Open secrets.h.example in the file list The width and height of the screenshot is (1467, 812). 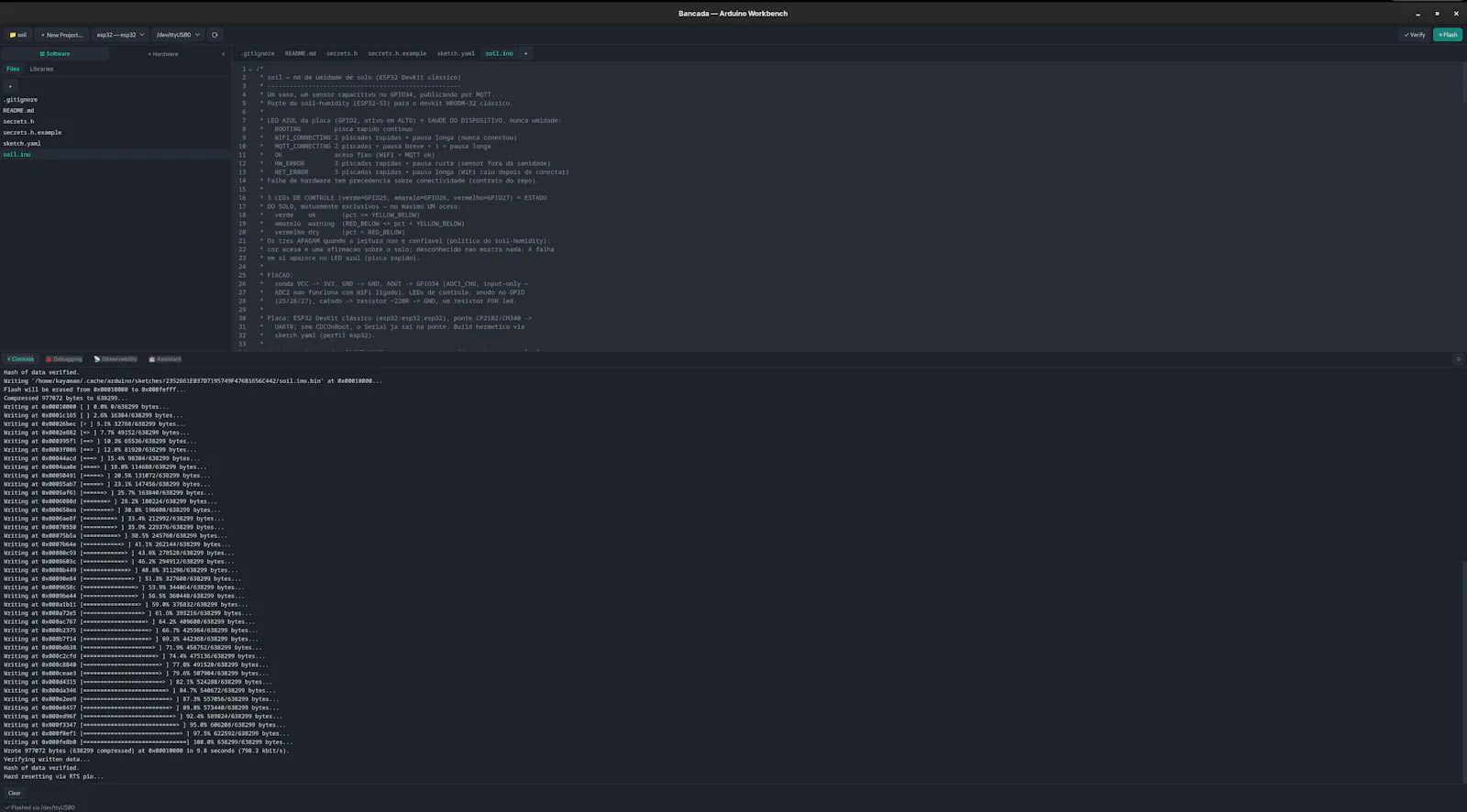[116, 132]
